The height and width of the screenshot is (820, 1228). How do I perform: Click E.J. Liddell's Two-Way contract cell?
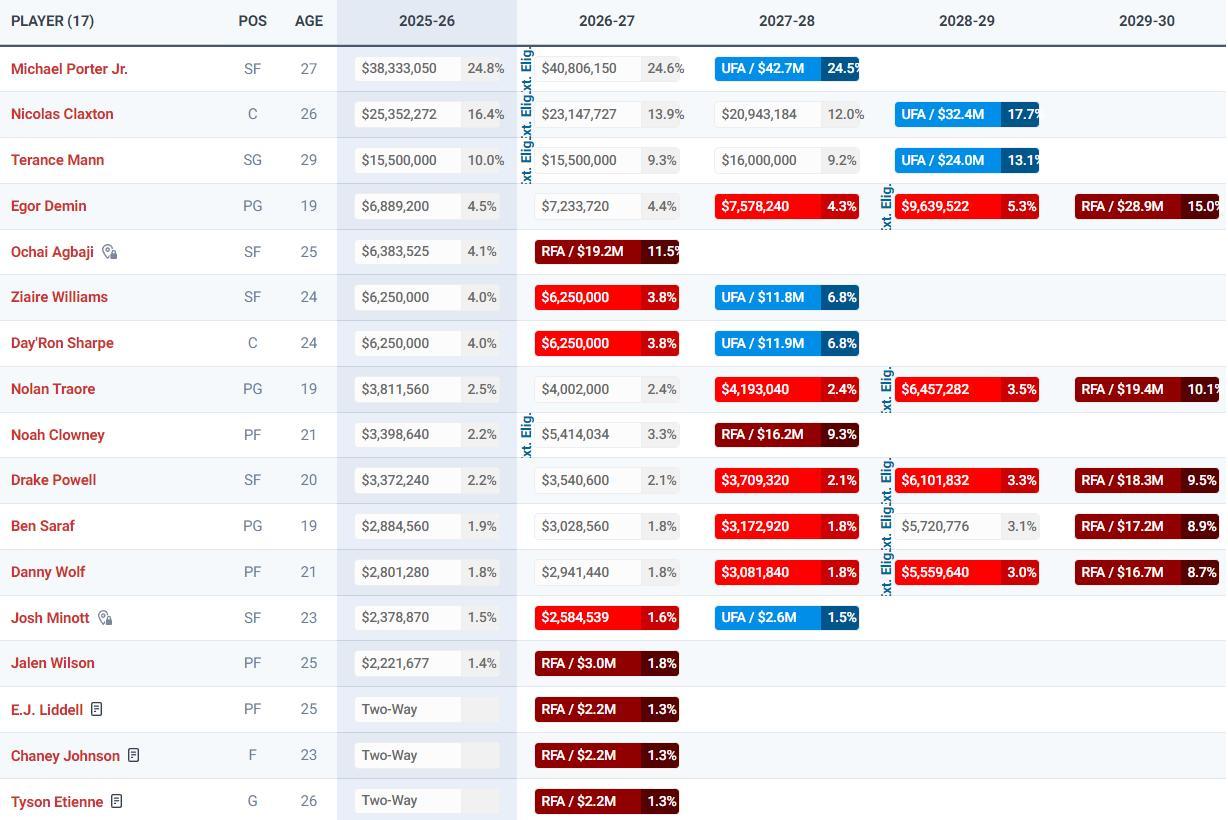tap(408, 710)
